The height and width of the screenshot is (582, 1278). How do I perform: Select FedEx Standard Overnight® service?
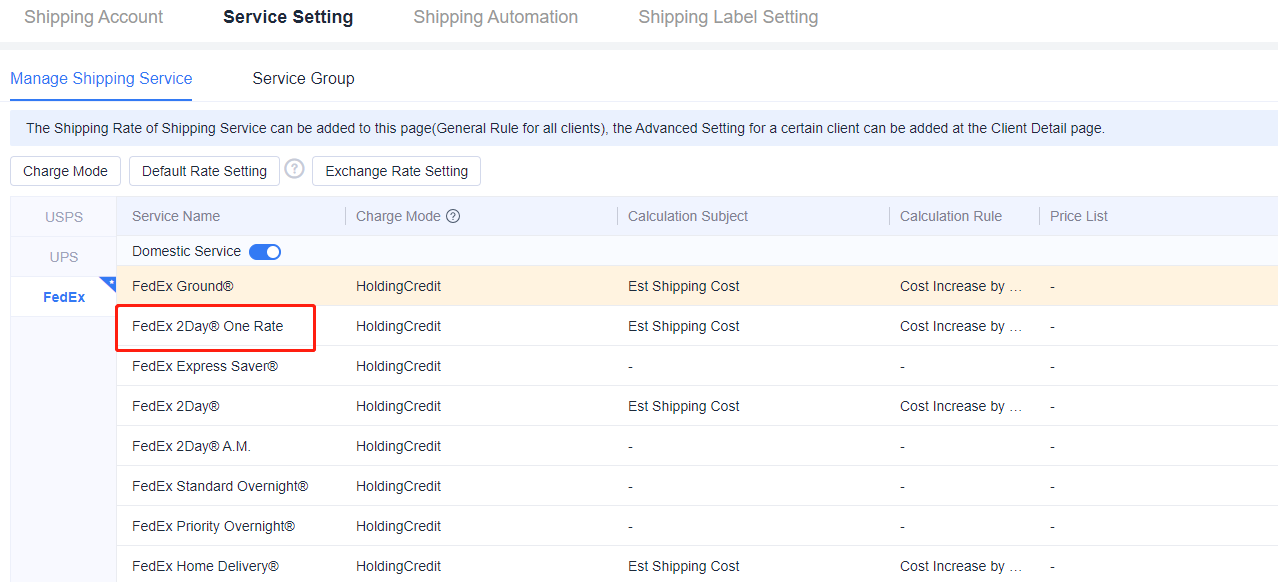[x=220, y=486]
